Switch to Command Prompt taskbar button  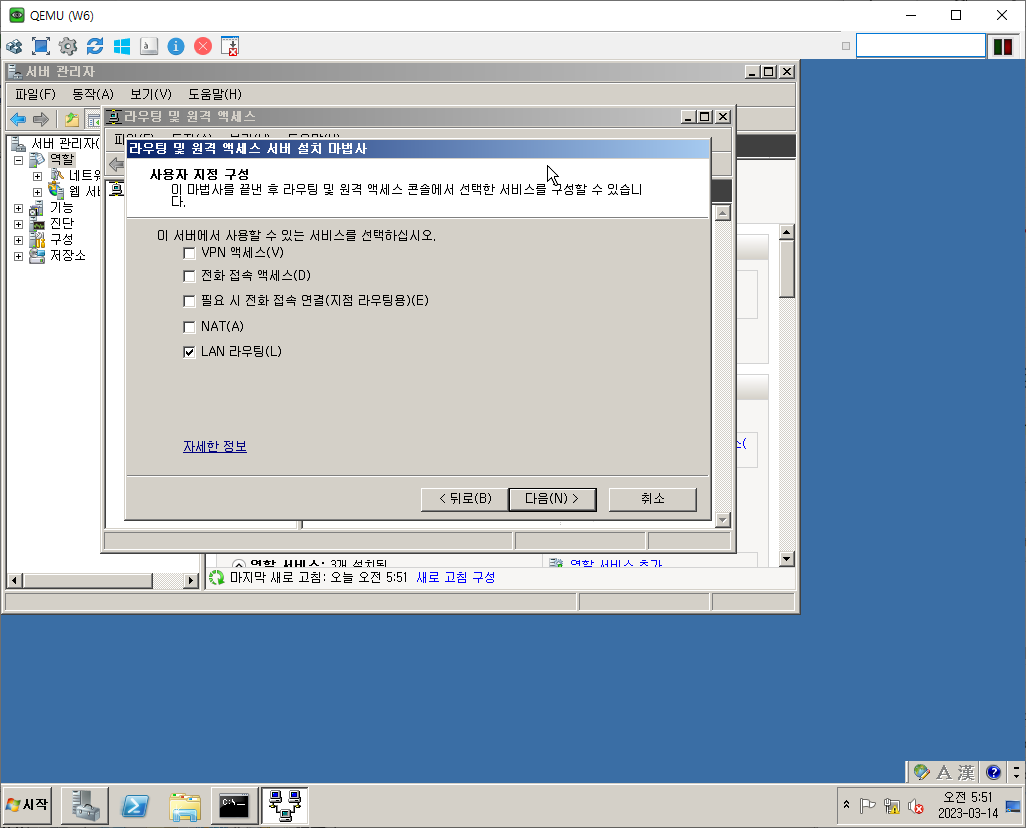[234, 806]
